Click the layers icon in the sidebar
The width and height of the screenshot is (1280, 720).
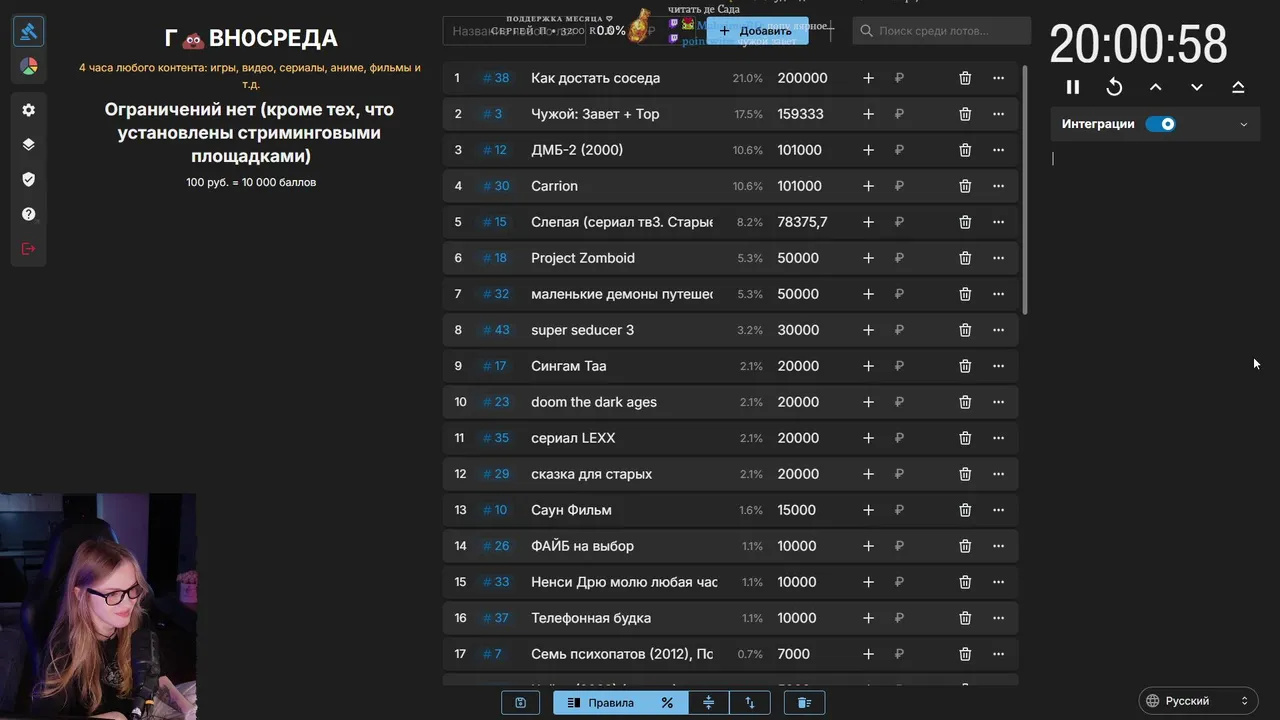coord(28,144)
